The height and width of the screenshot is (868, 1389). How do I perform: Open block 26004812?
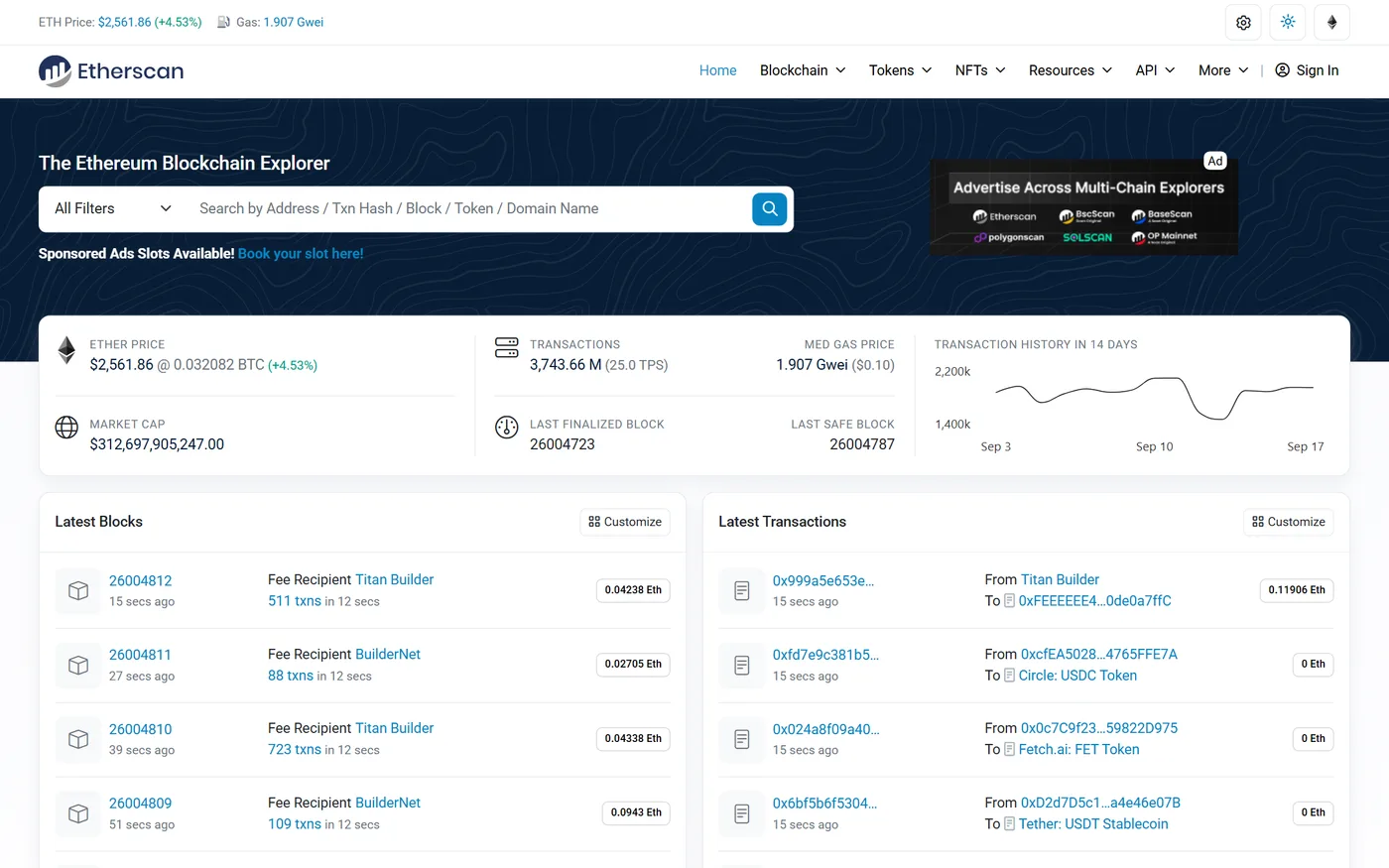pyautogui.click(x=140, y=580)
